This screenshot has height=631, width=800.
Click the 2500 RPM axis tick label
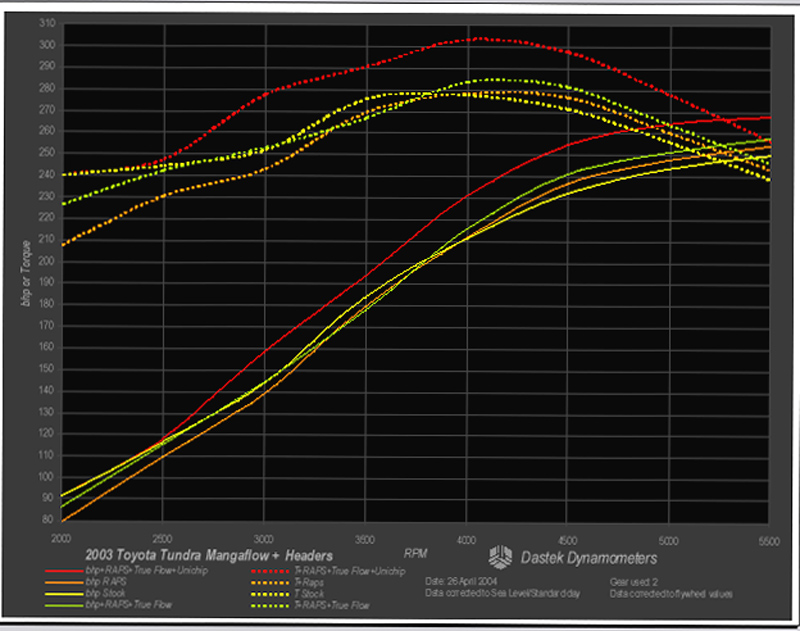162,539
